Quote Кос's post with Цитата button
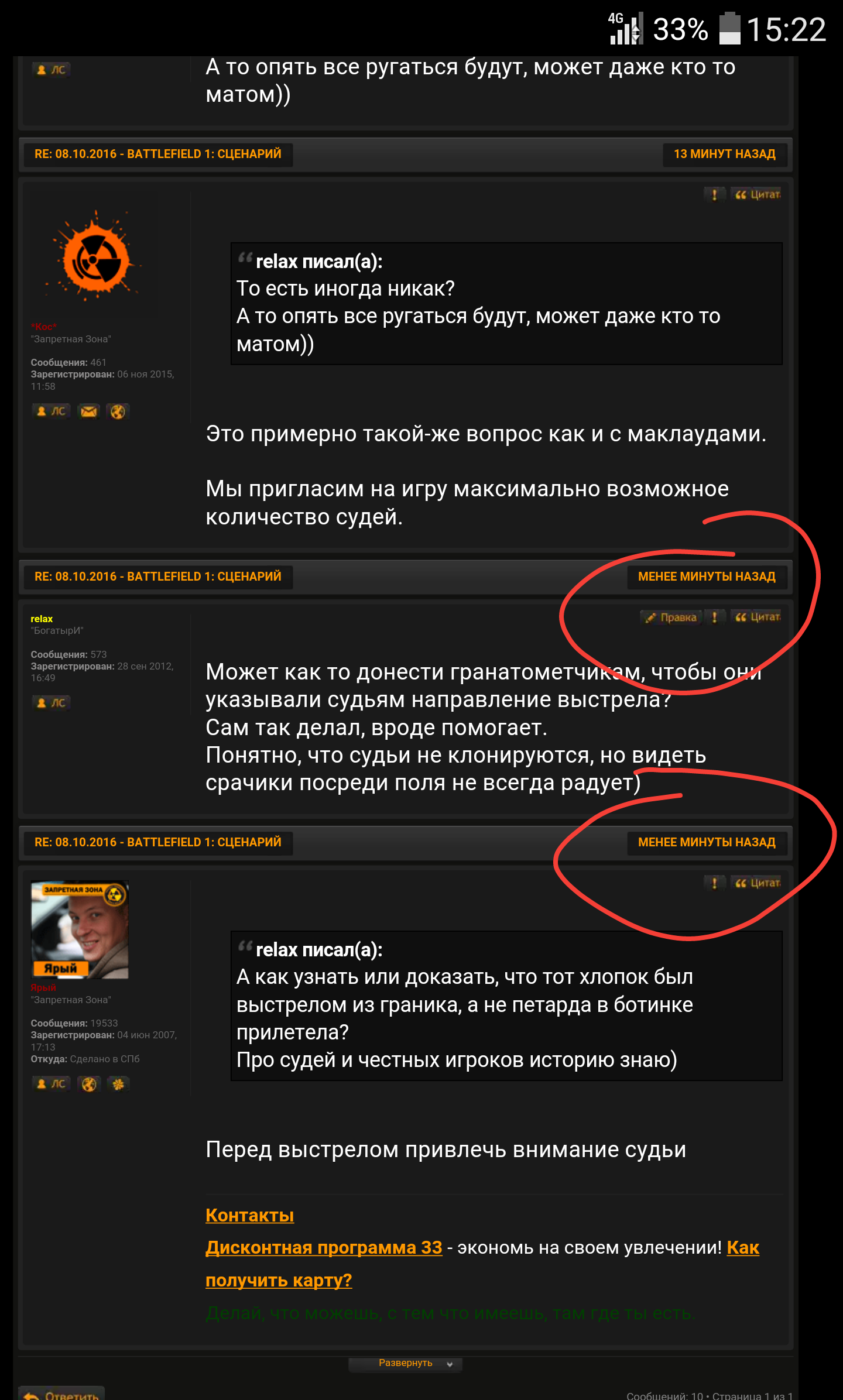The height and width of the screenshot is (1400, 843). pos(758,195)
